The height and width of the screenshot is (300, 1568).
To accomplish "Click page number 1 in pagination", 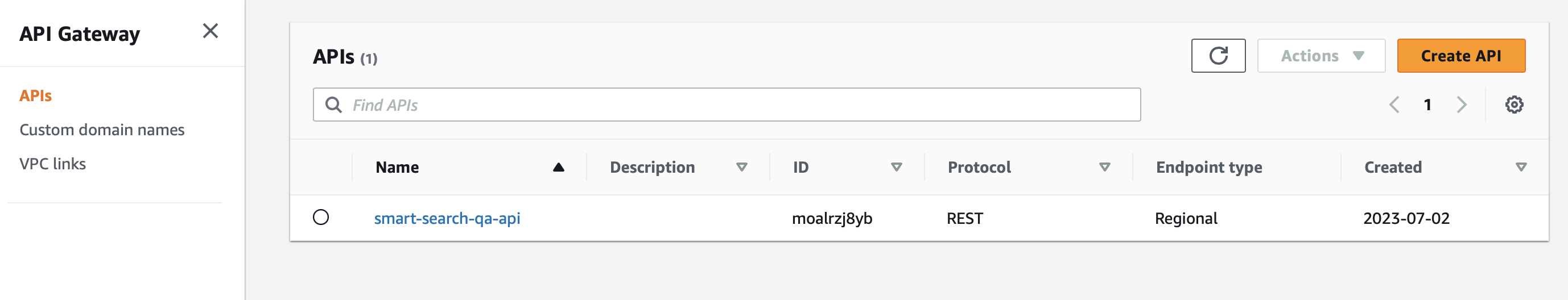I will click(1427, 105).
